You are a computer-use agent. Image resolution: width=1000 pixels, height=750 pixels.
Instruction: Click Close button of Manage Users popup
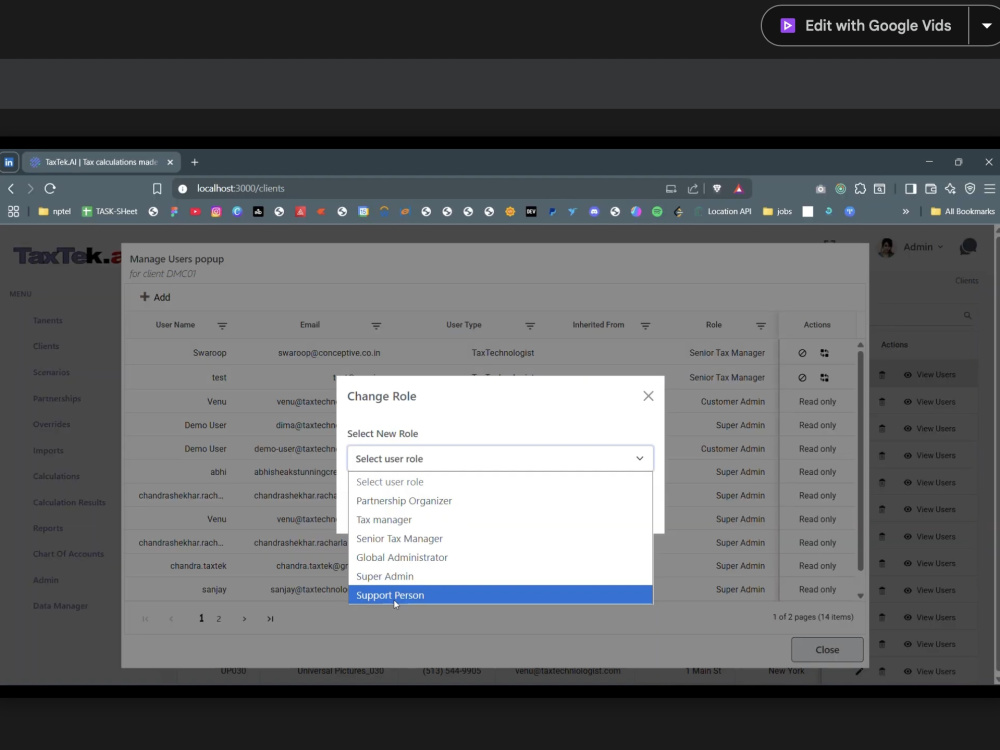(827, 649)
